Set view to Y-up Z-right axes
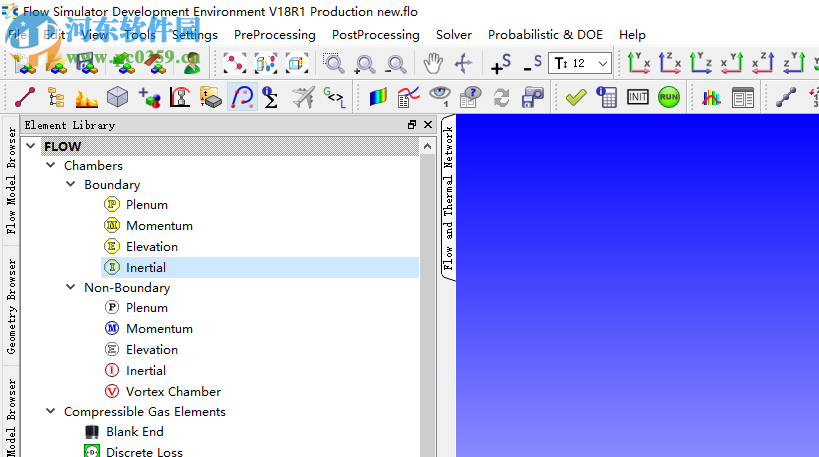819x457 pixels. pos(701,64)
